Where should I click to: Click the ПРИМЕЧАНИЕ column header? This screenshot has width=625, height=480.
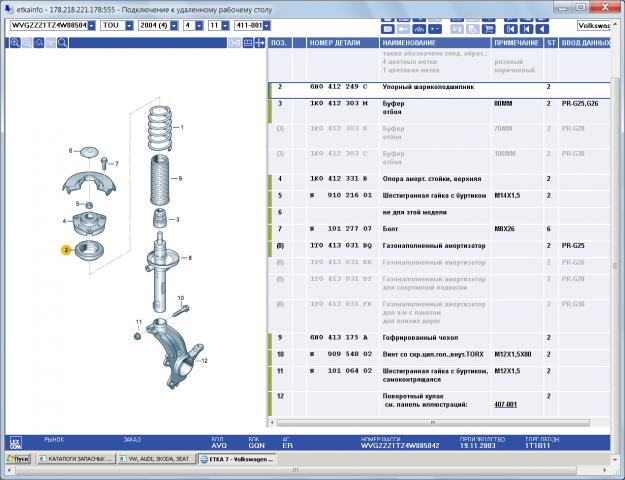(x=517, y=43)
